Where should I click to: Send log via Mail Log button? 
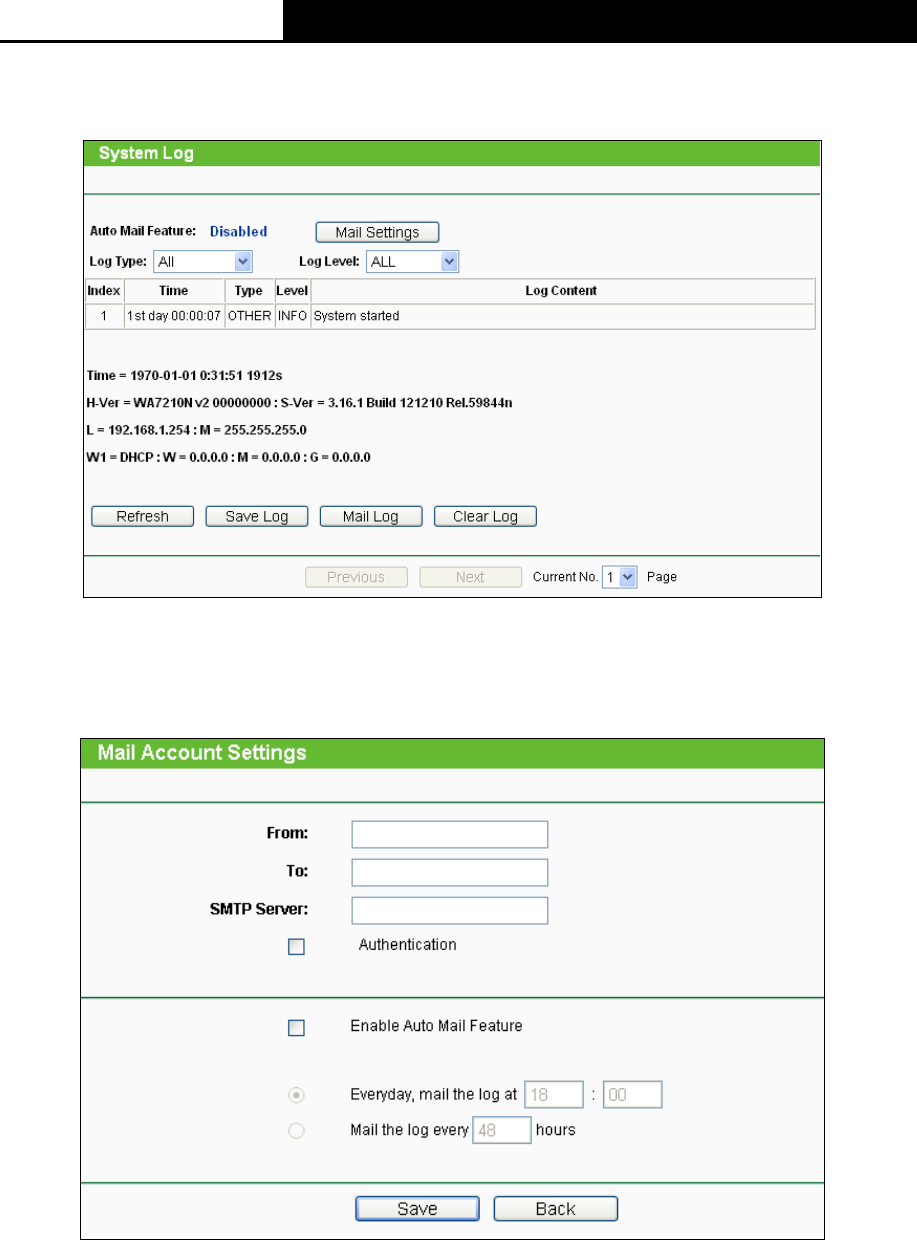tap(371, 517)
